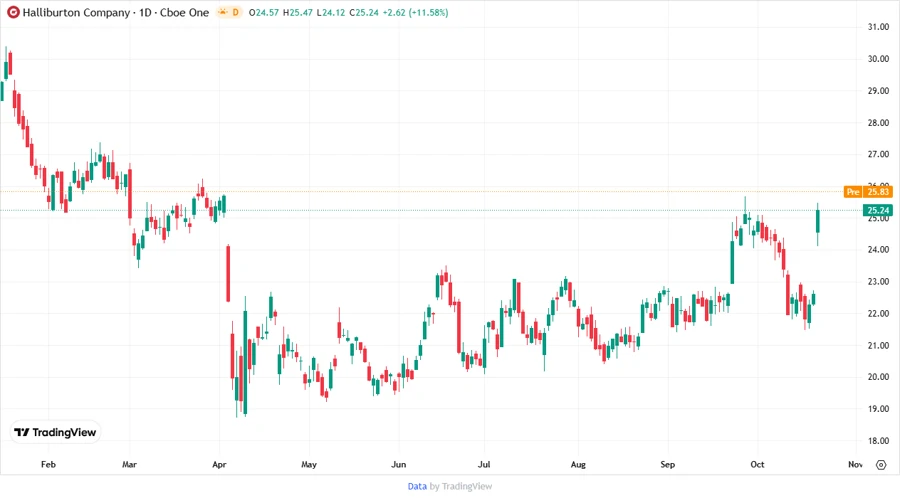Click the O24.57 open value
This screenshot has width=900, height=498.
click(263, 13)
